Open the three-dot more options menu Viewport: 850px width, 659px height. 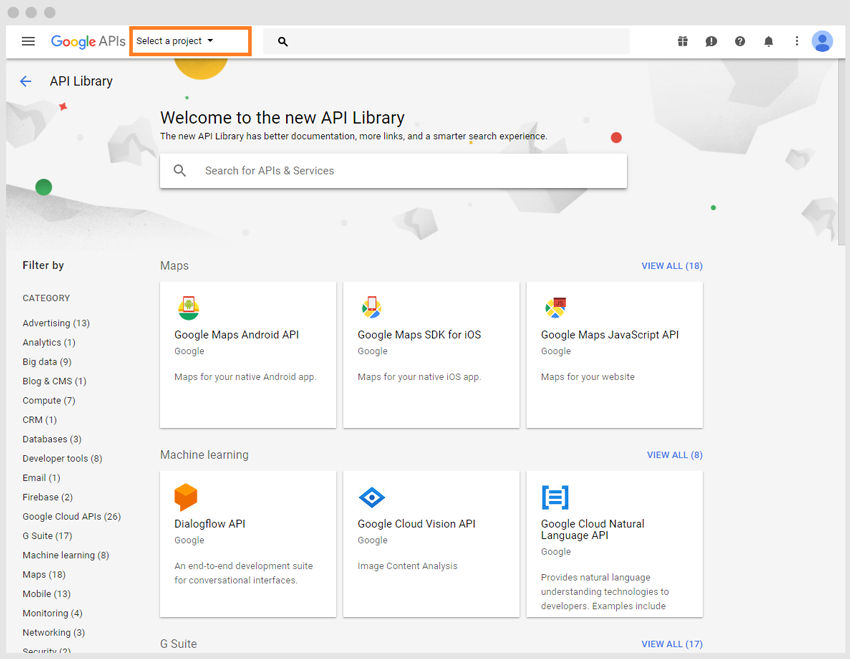(x=796, y=41)
